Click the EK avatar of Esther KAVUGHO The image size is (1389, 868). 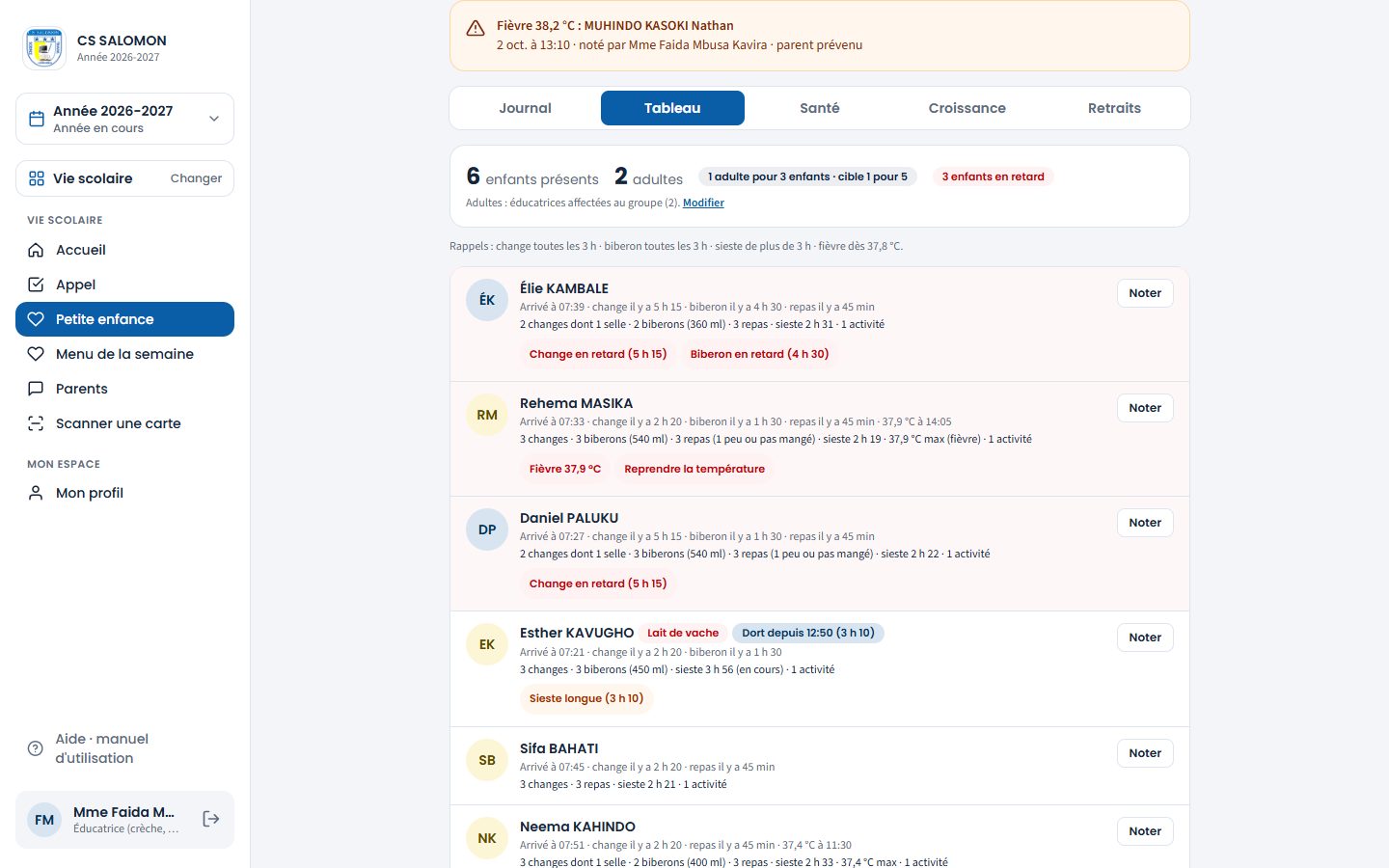point(487,644)
